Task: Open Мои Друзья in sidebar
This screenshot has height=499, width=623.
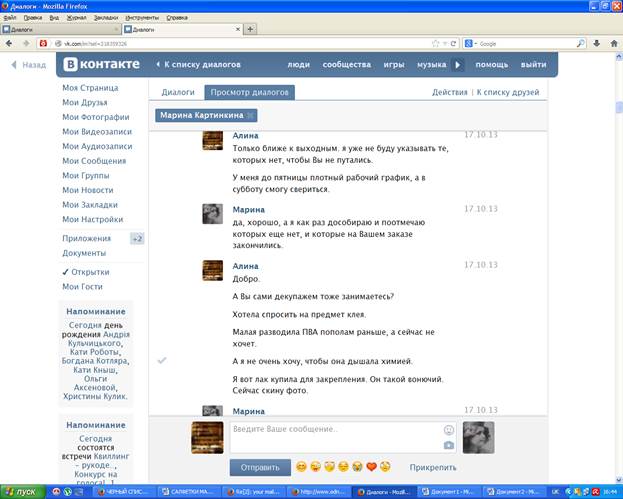Action: click(x=85, y=103)
